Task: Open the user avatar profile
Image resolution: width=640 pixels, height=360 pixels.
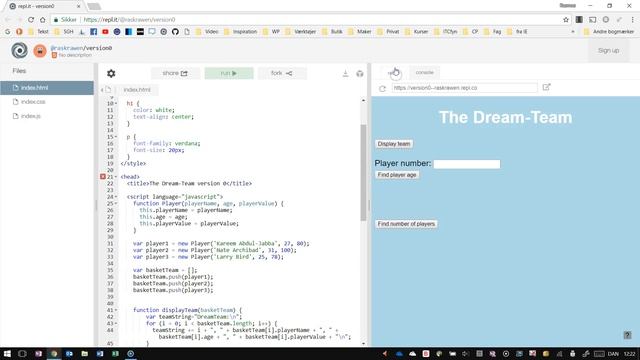Action: tap(40, 51)
